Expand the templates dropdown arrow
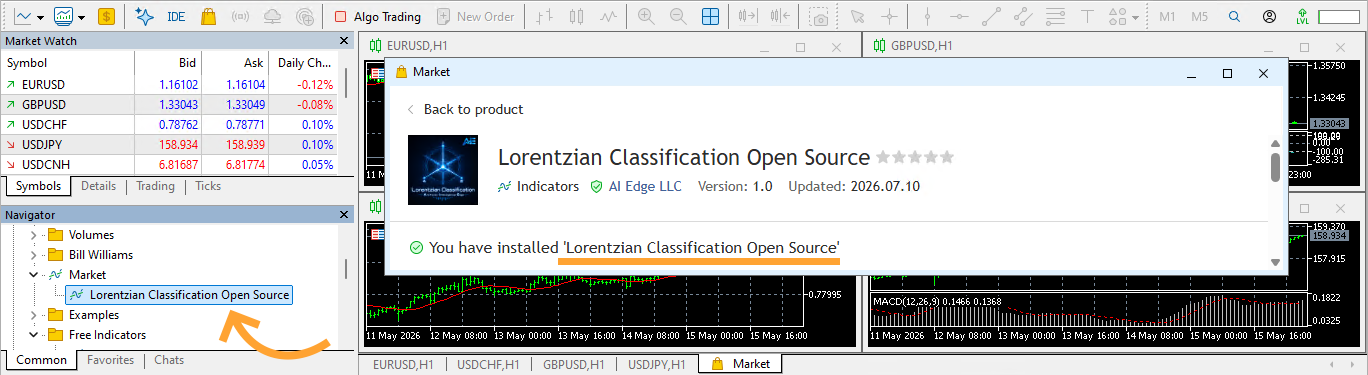Image resolution: width=1368 pixels, height=375 pixels. 81,17
